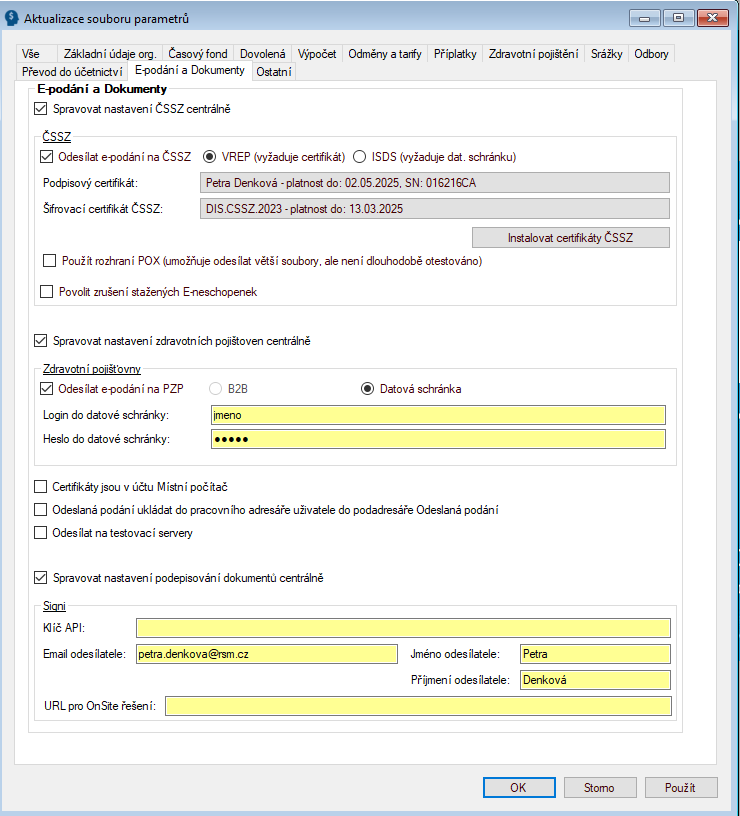Click the 'Email odesílatele' text field
The height and width of the screenshot is (816, 740).
(267, 654)
